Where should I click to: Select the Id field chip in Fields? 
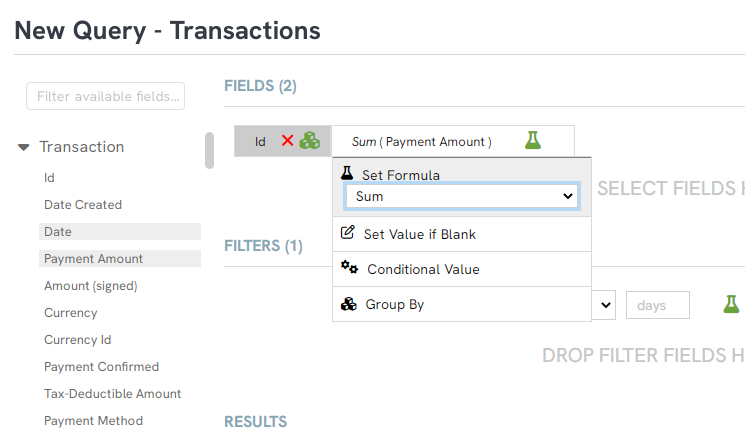coord(260,142)
